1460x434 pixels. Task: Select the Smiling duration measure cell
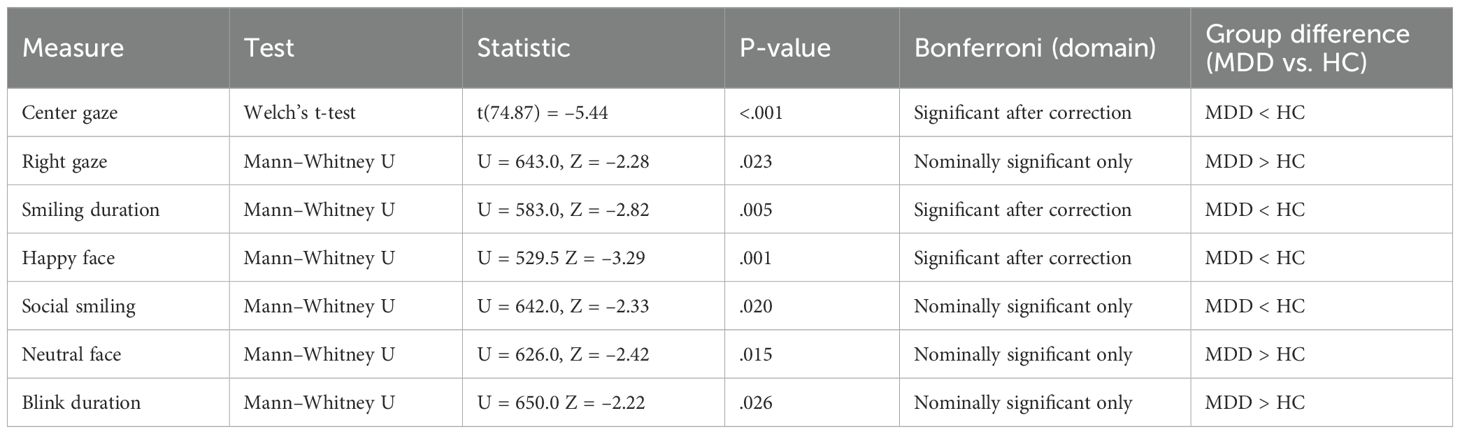coord(89,210)
